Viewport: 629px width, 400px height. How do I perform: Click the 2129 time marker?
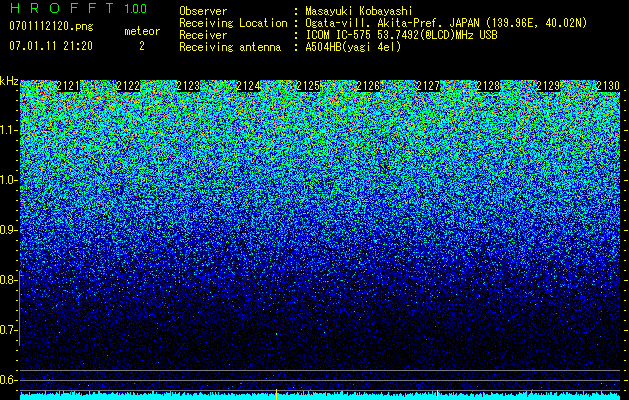pos(548,86)
